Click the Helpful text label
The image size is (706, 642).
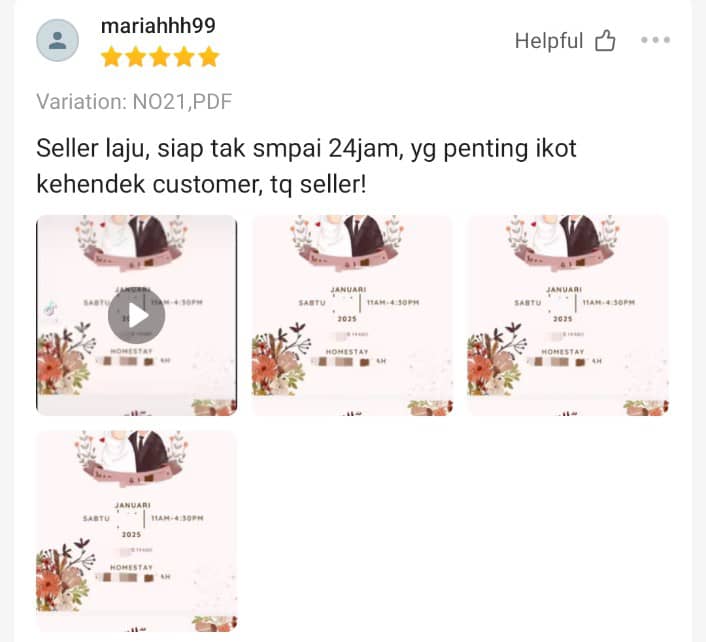[549, 41]
